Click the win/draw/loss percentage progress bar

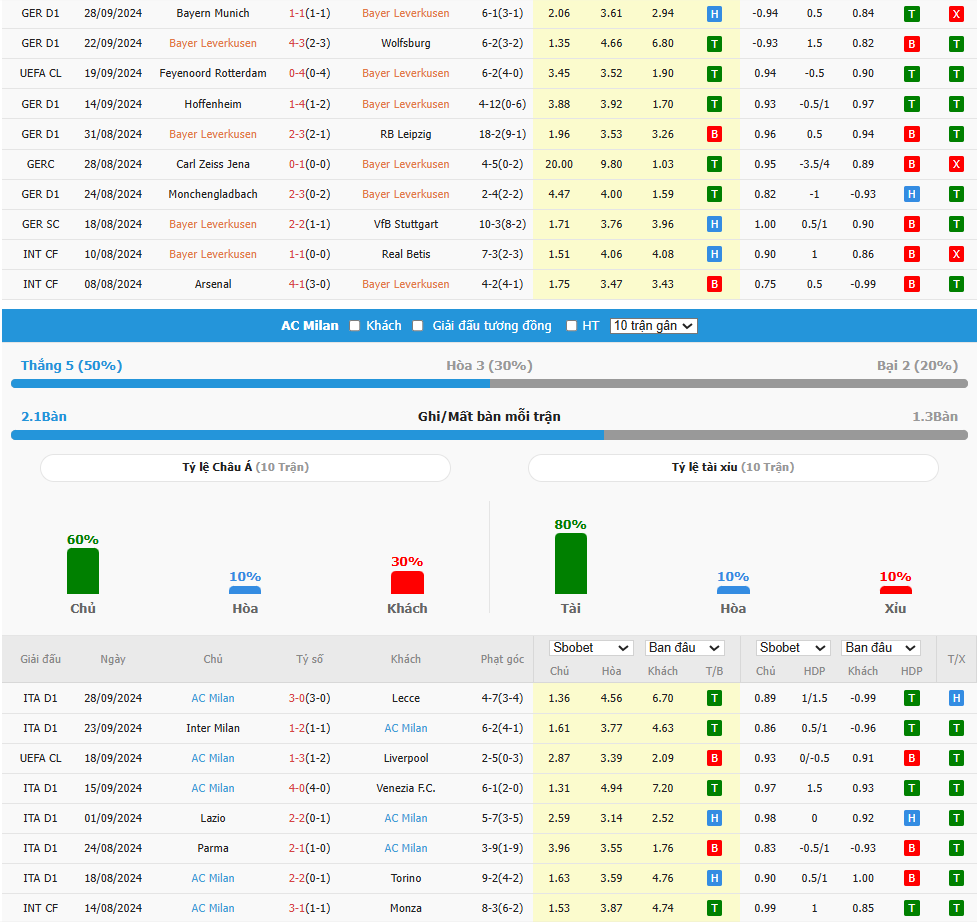(x=489, y=384)
